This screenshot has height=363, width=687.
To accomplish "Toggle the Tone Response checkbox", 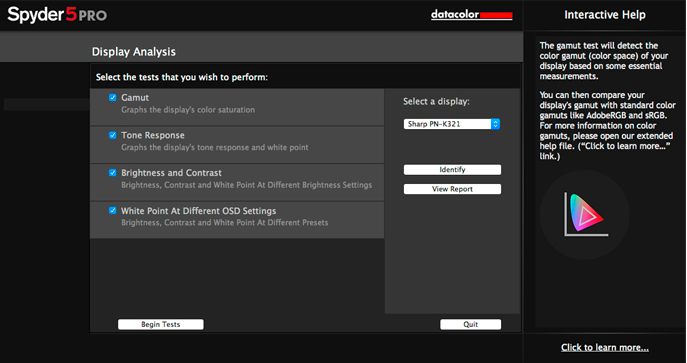I will (113, 135).
